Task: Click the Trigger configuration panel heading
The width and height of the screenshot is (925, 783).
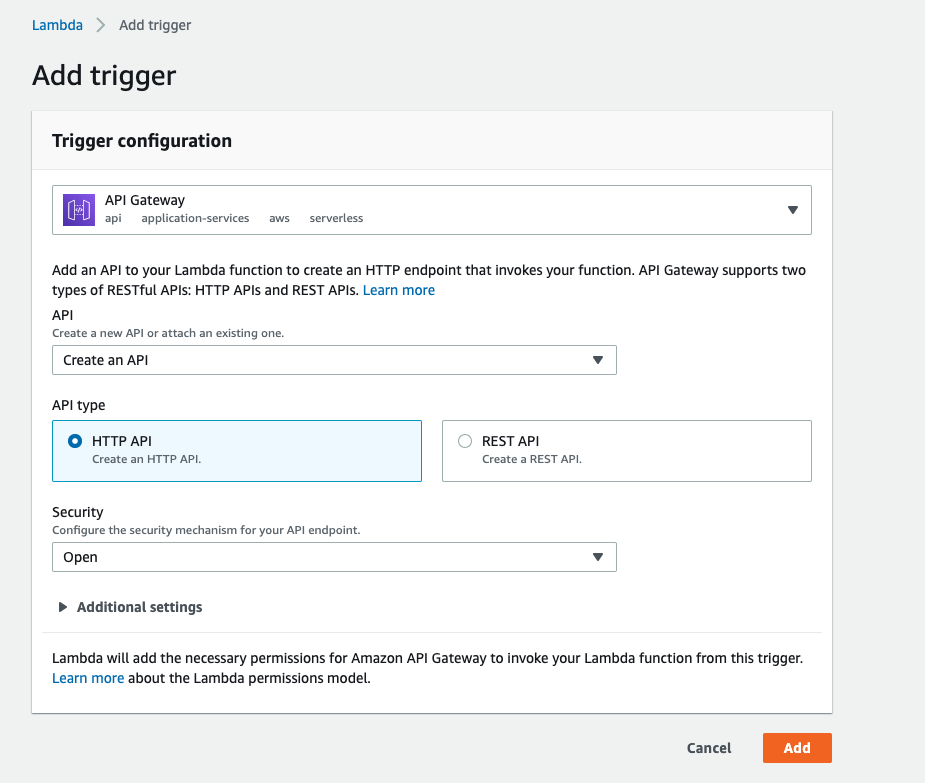Action: (x=142, y=141)
